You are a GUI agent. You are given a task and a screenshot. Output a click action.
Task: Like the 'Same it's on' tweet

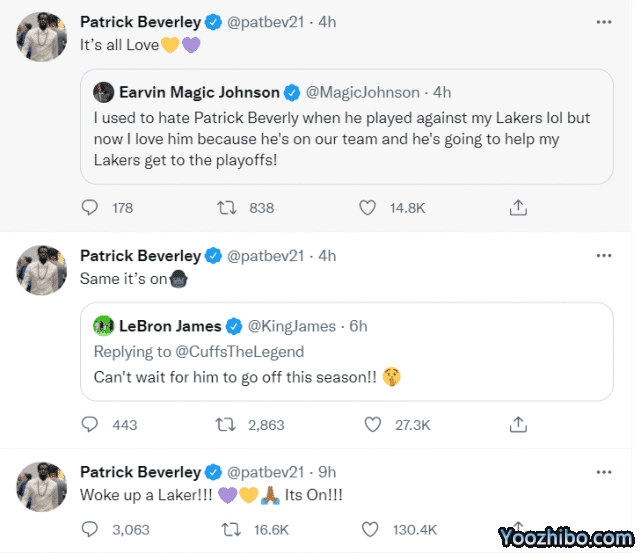pos(373,425)
